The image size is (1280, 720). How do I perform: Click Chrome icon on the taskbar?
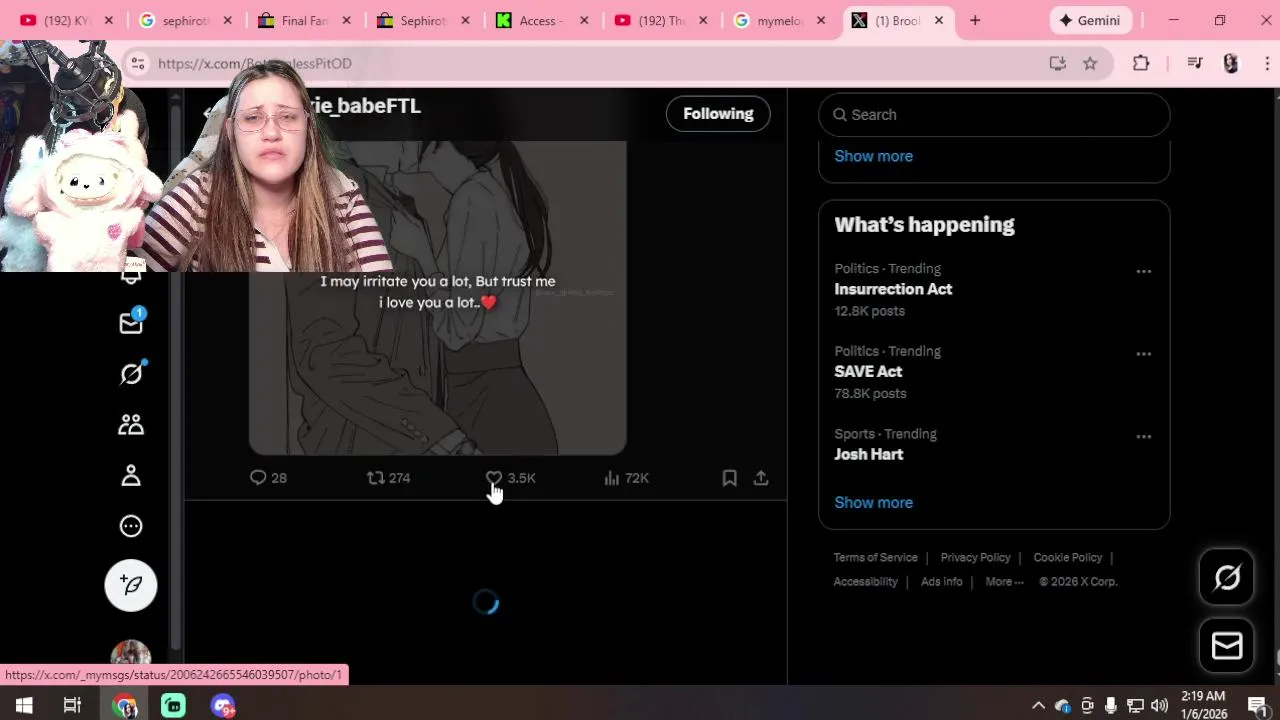click(x=124, y=706)
